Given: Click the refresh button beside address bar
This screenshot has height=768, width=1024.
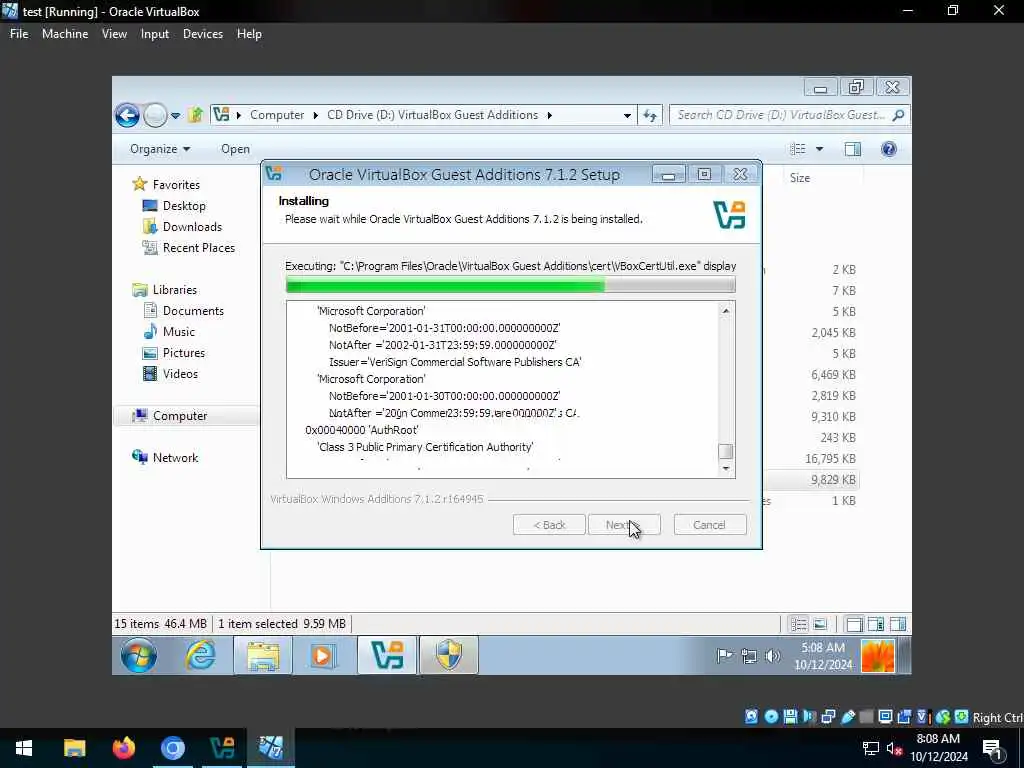Looking at the screenshot, I should tap(650, 116).
